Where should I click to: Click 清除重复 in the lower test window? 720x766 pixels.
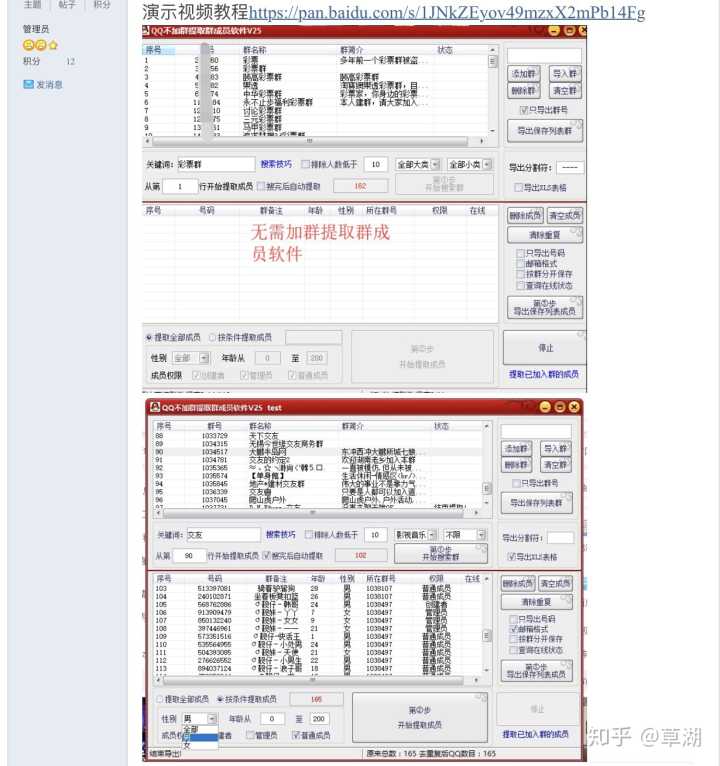(x=536, y=602)
